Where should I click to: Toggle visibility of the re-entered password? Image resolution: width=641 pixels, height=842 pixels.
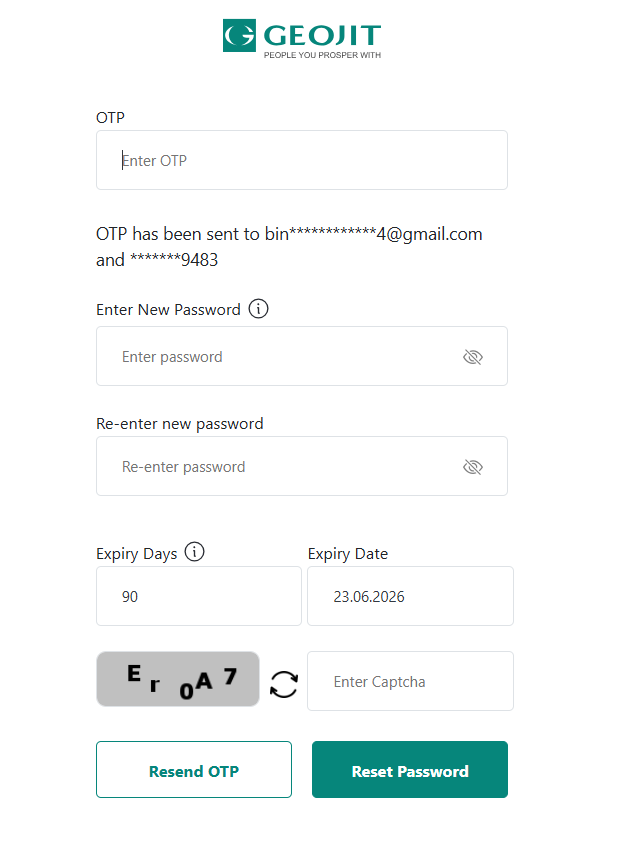click(x=473, y=467)
